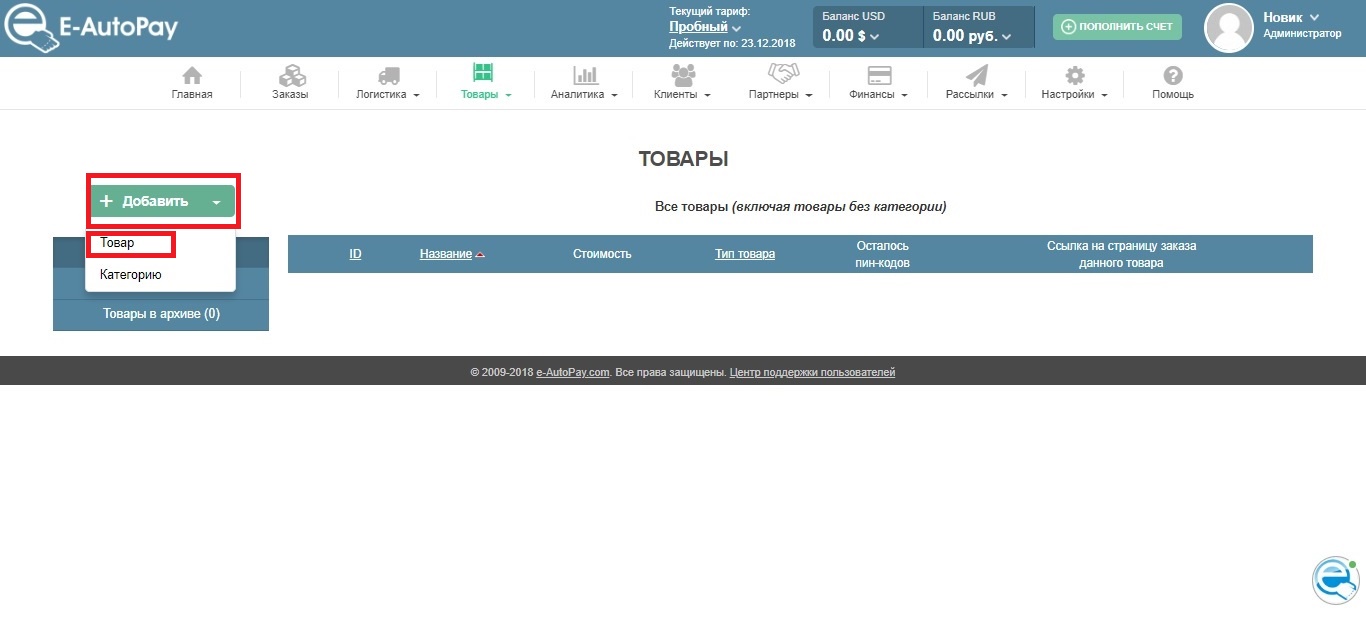Expand the Баланс USD dropdown
This screenshot has height=622, width=1366.
point(874,37)
